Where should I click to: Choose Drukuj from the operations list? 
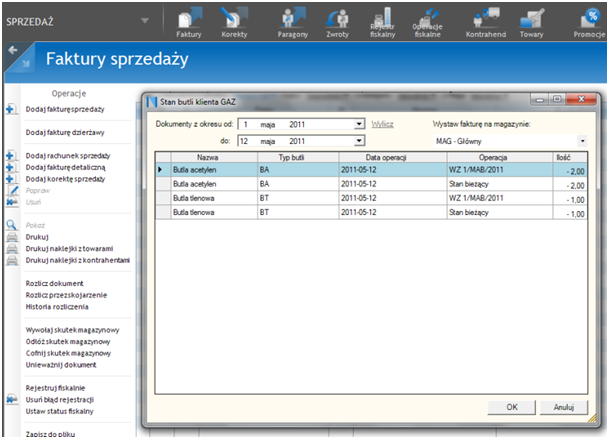37,237
